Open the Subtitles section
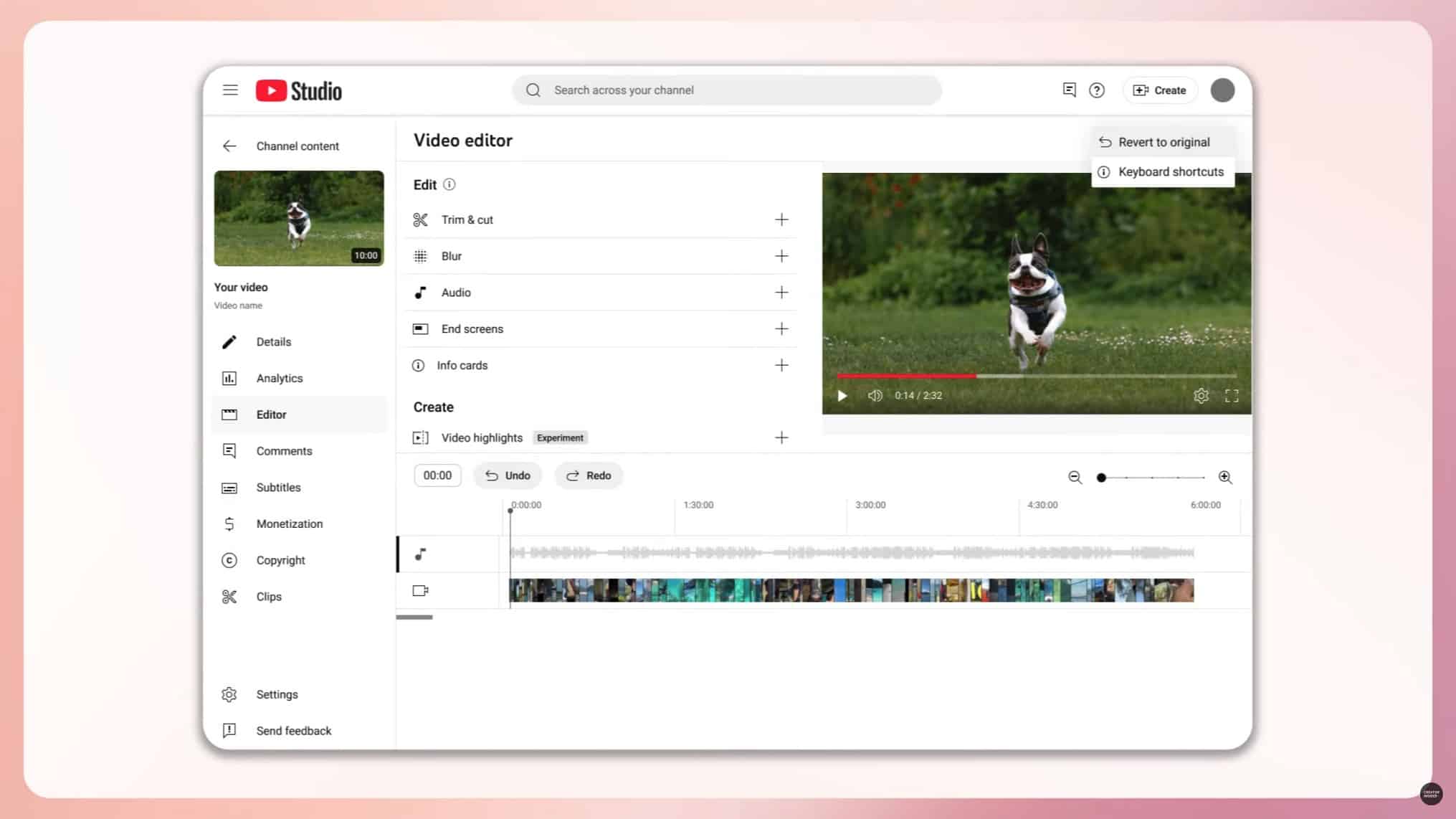Viewport: 1456px width, 819px height. point(278,487)
